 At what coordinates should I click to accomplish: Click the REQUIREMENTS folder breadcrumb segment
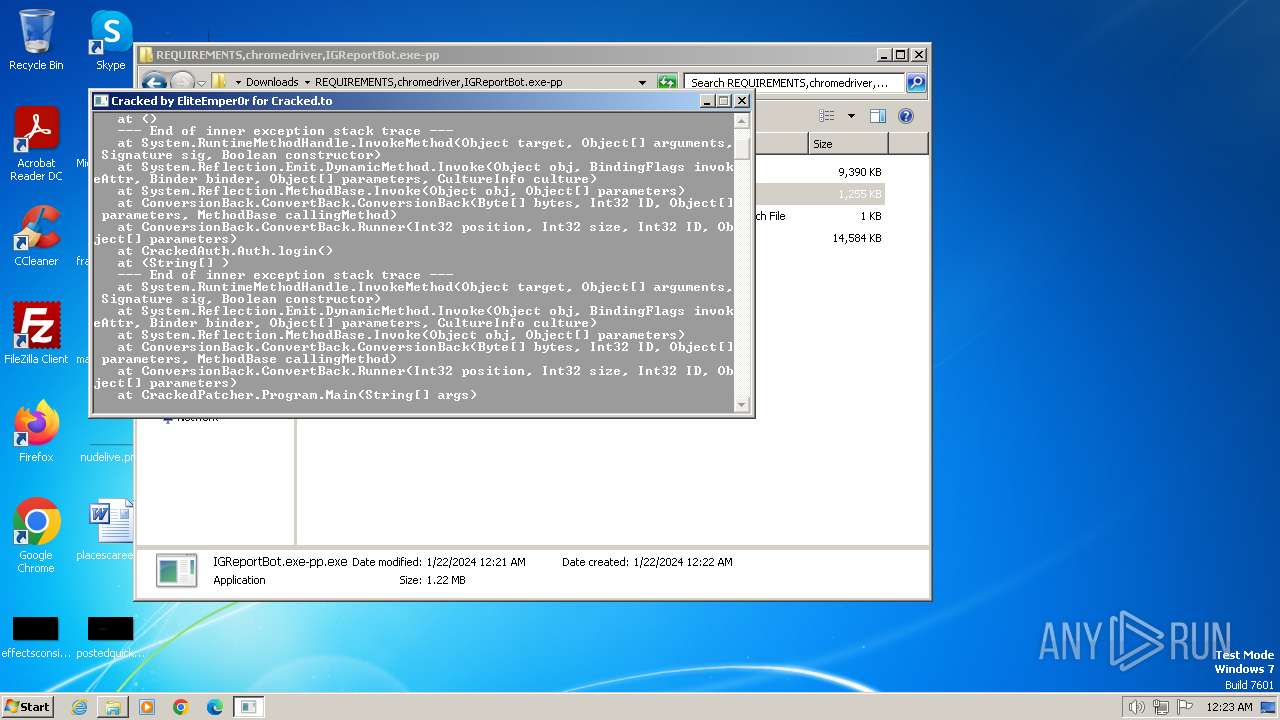(x=438, y=82)
